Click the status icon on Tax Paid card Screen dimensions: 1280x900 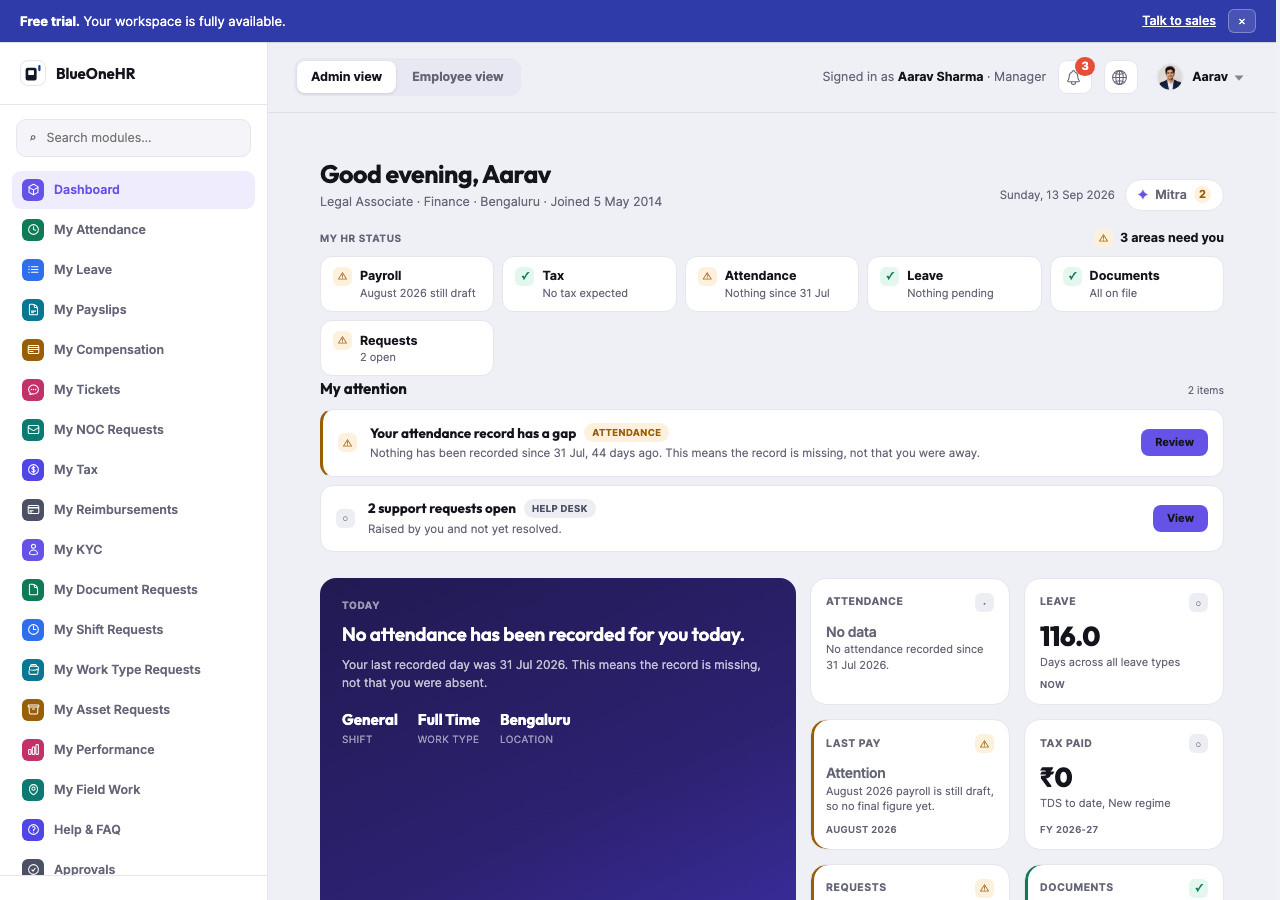pos(1198,744)
